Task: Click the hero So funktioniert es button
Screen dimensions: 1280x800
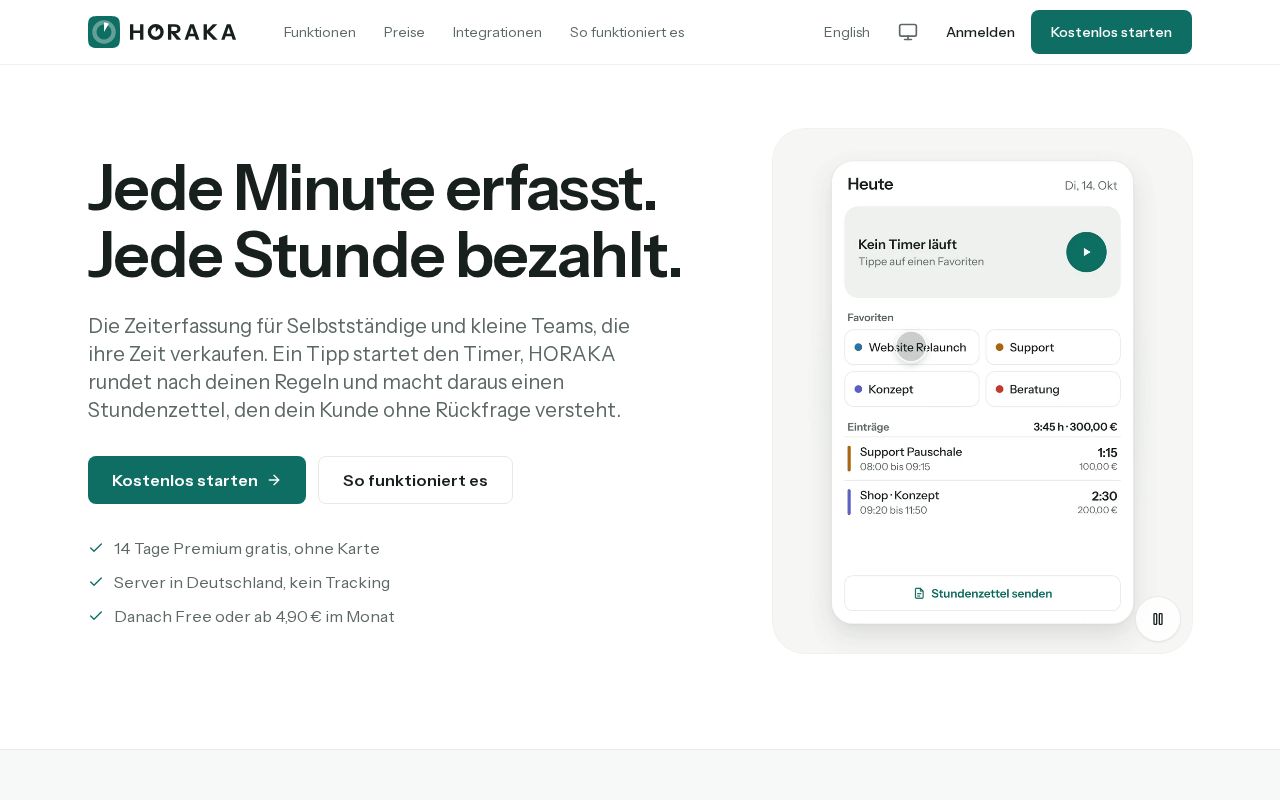Action: tap(415, 480)
